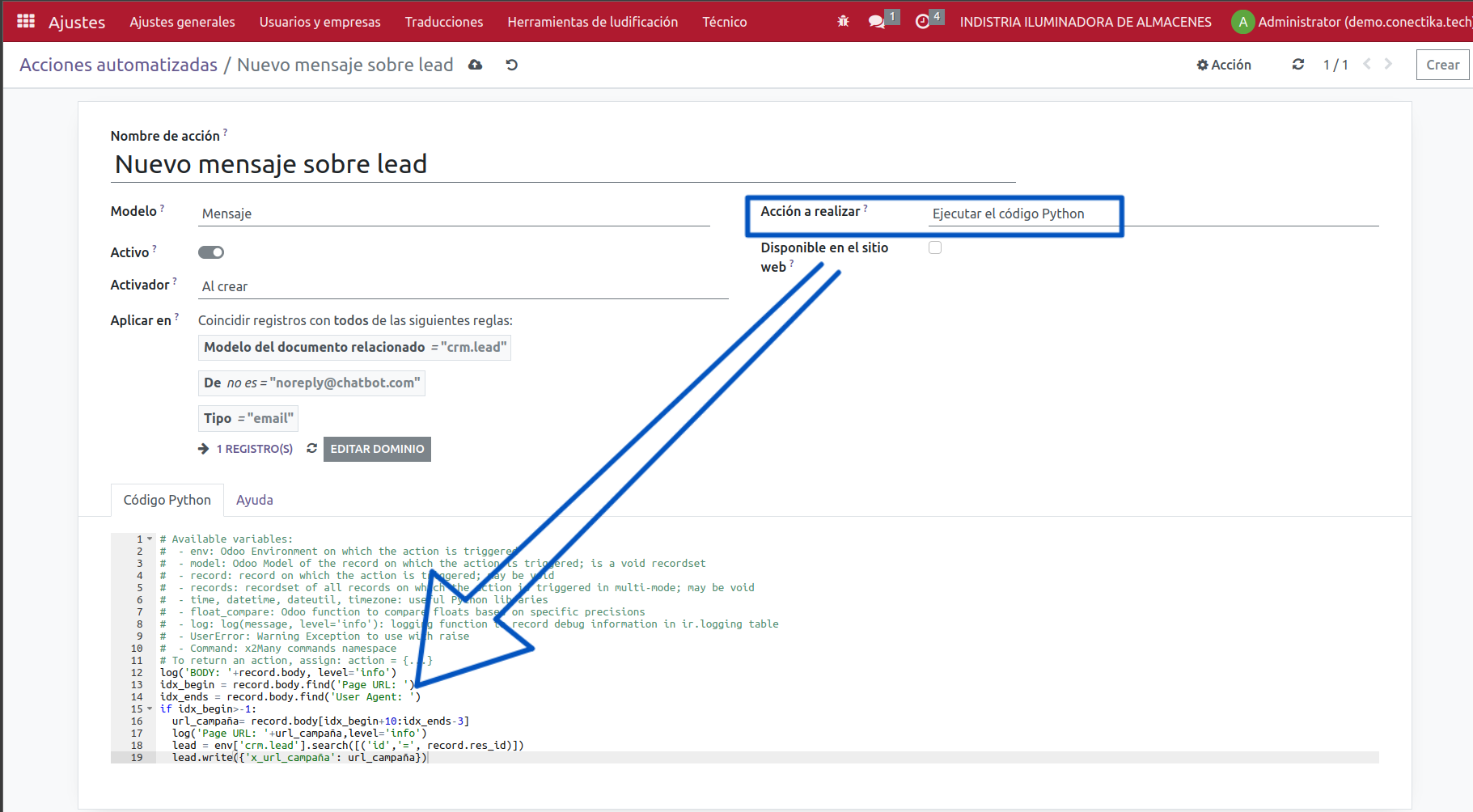Open the activities clock icon
The height and width of the screenshot is (812, 1473).
tap(922, 22)
